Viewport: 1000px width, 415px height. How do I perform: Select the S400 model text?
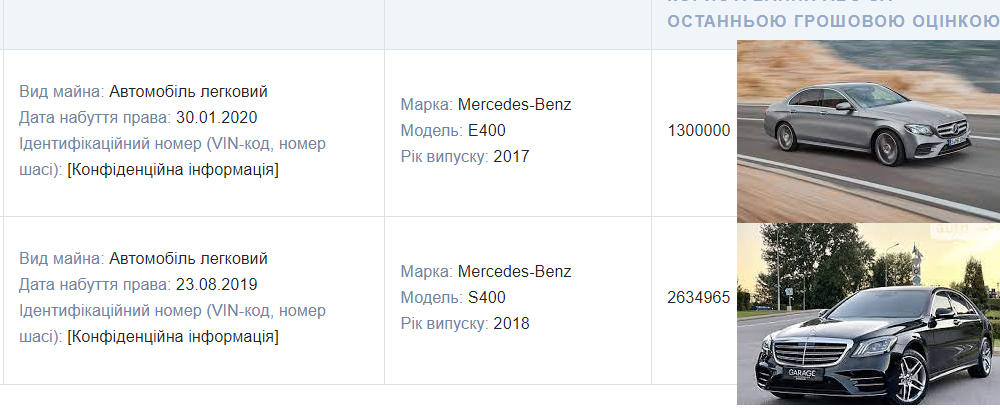487,298
